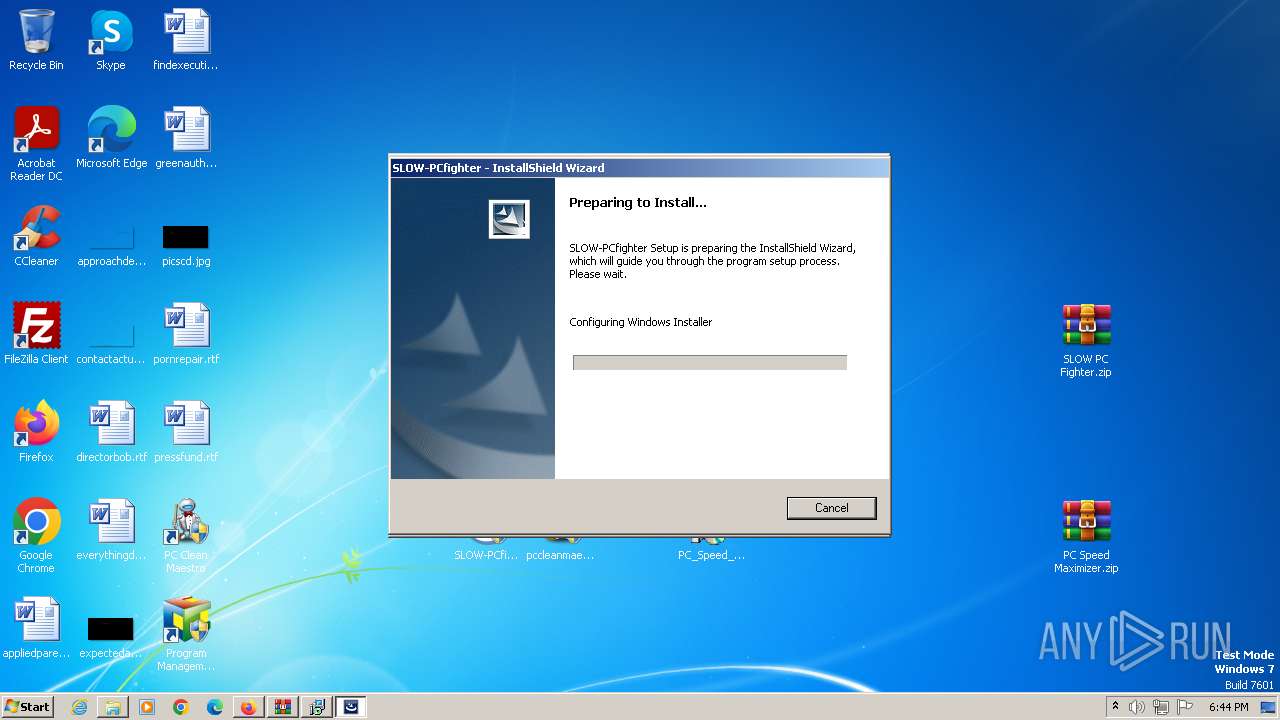
Task: Open Windows Explorer from taskbar
Action: (x=113, y=707)
